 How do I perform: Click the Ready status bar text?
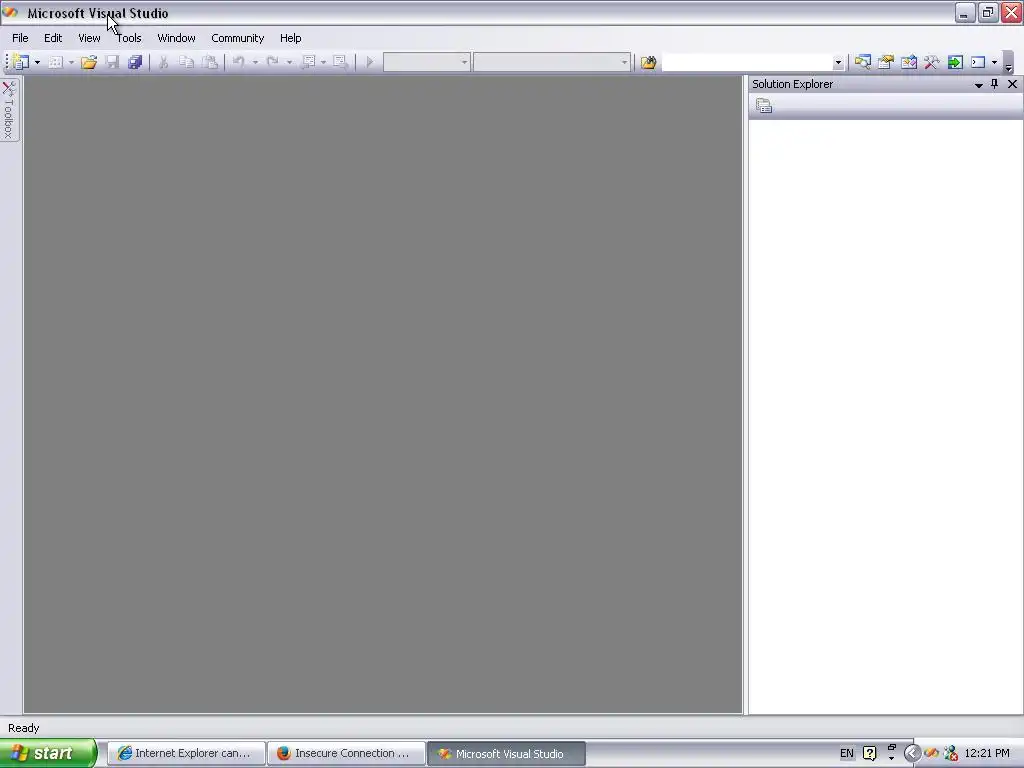(24, 728)
